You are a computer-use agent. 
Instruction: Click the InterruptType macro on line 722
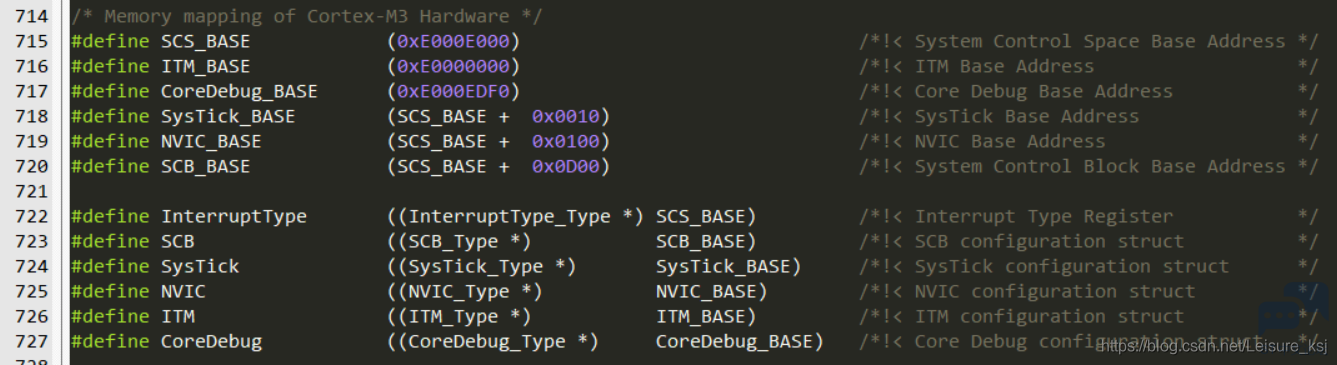pyautogui.click(x=234, y=216)
